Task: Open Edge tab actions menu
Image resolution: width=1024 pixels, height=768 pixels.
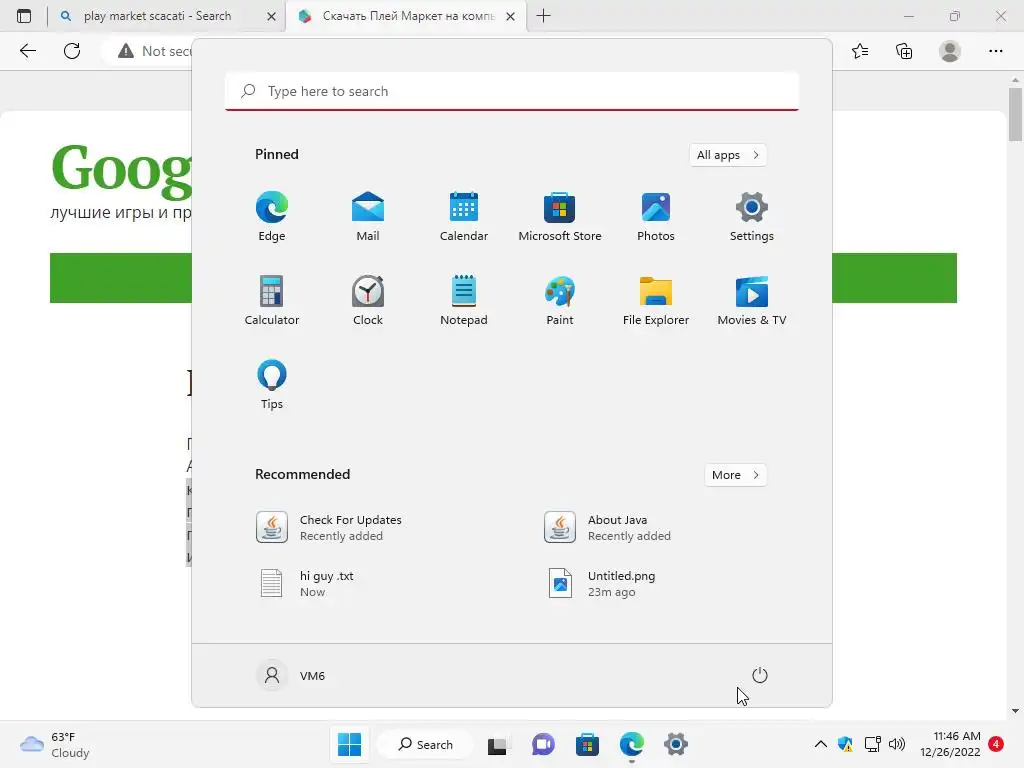Action: pos(24,16)
